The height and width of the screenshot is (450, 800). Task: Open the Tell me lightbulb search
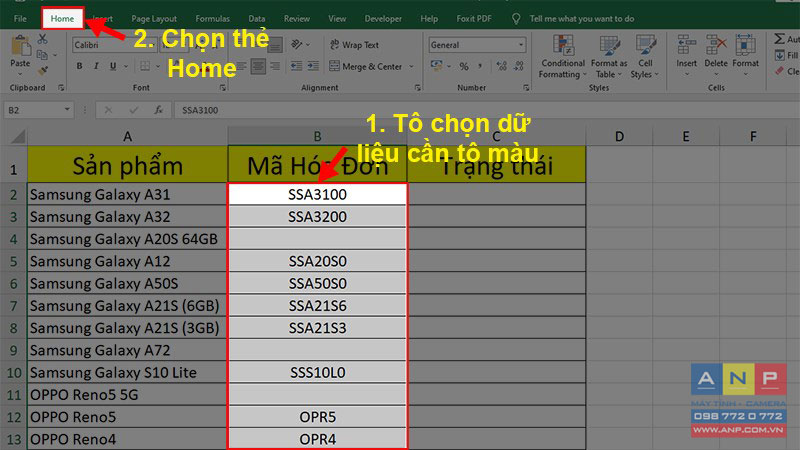(516, 19)
